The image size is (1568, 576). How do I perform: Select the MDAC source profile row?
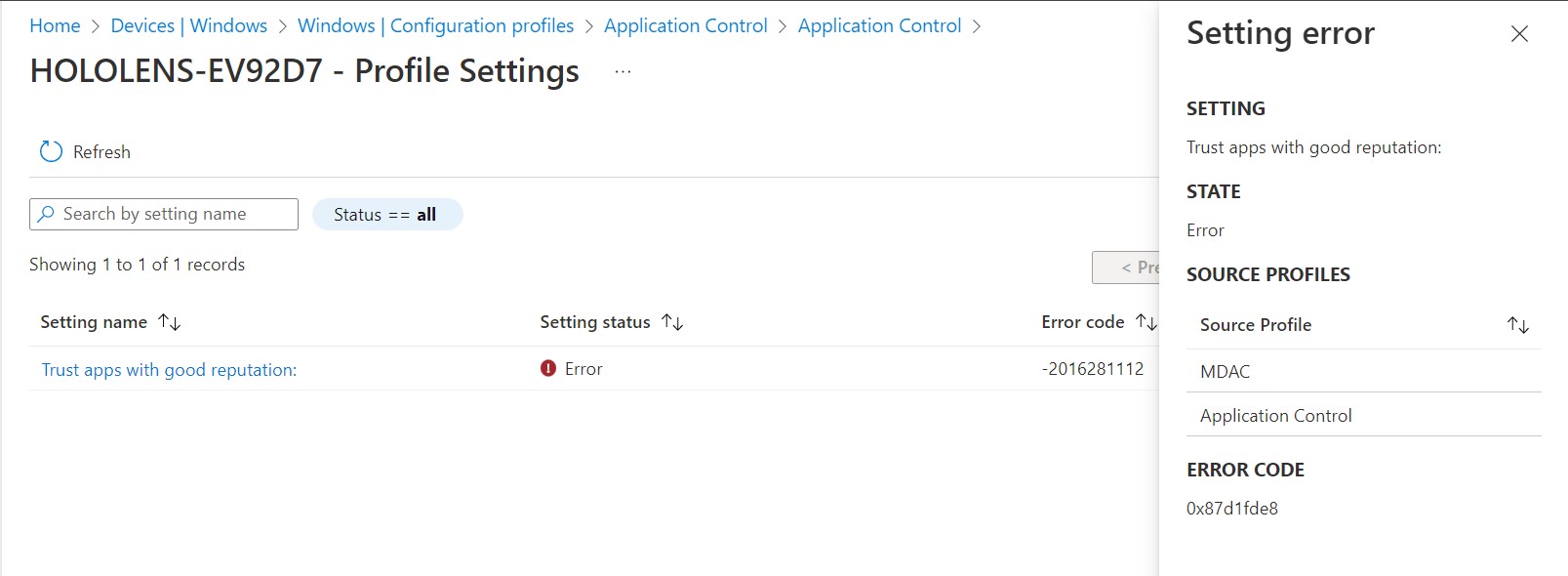[x=1225, y=371]
